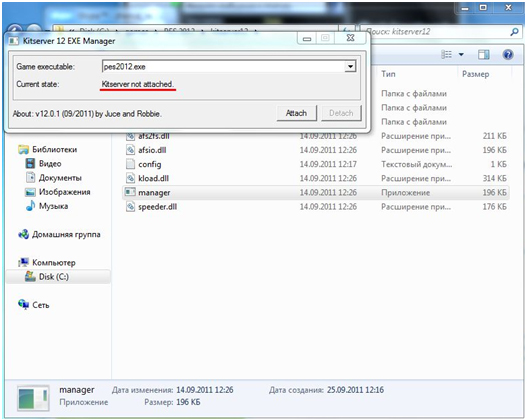Close the Kitserver 12 EXE Manager window

(351, 38)
